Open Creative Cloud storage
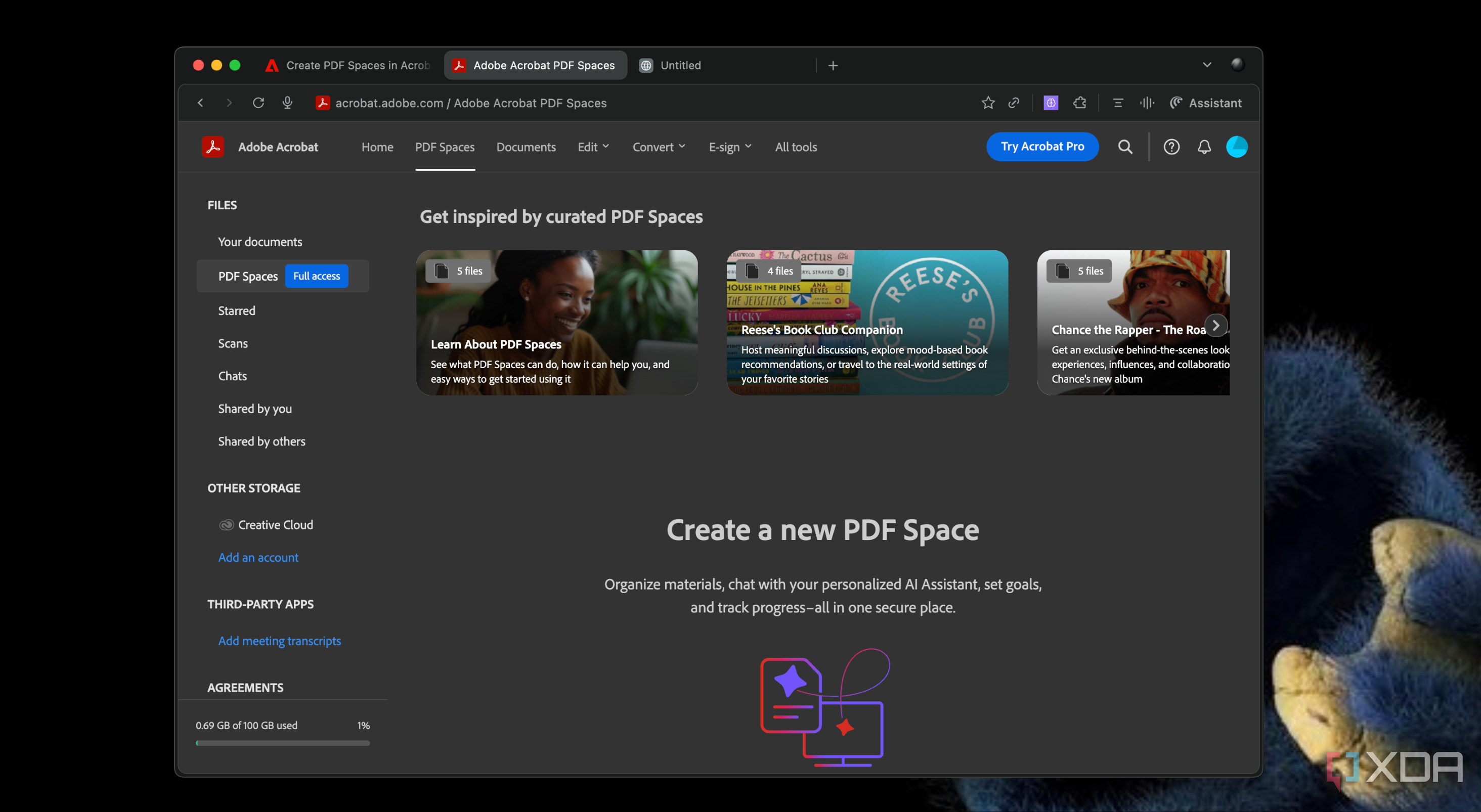1481x812 pixels. point(266,525)
